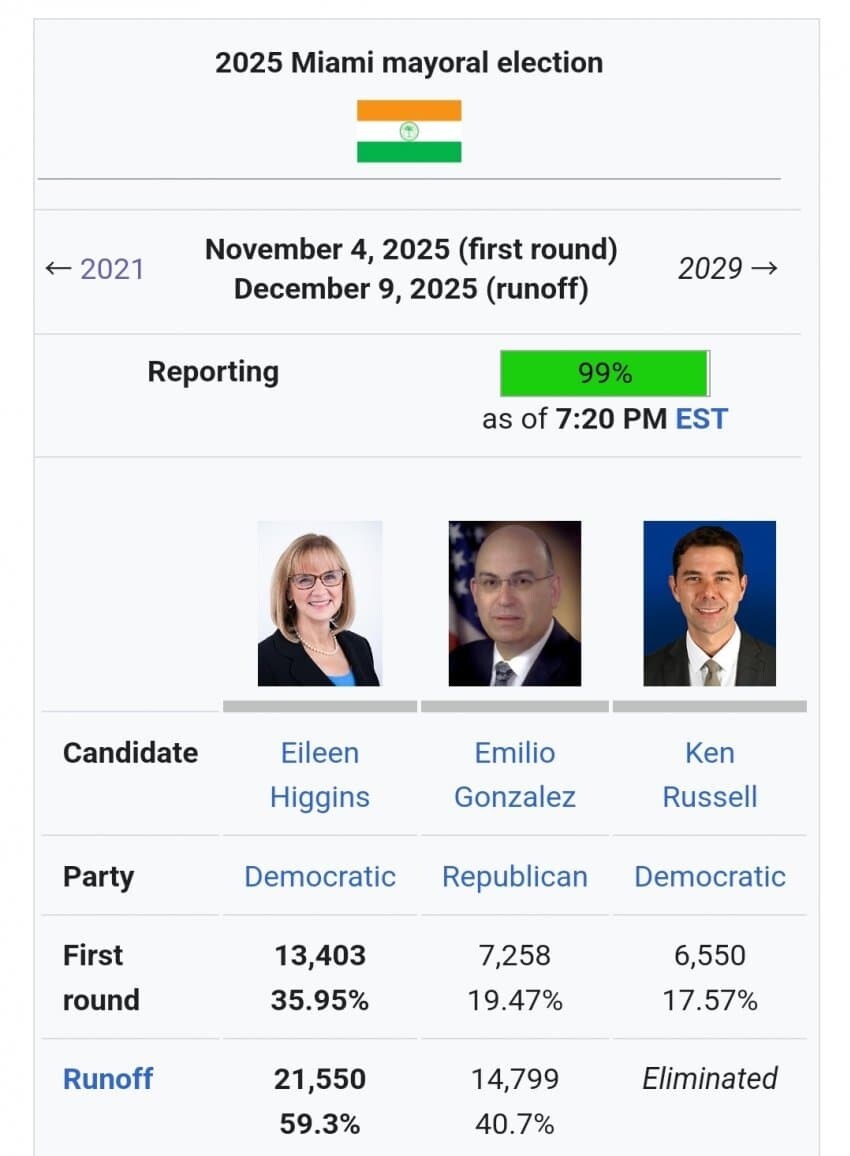Image resolution: width=850 pixels, height=1156 pixels.
Task: Click Higgins' runoff vote count 21,550
Action: 320,1079
